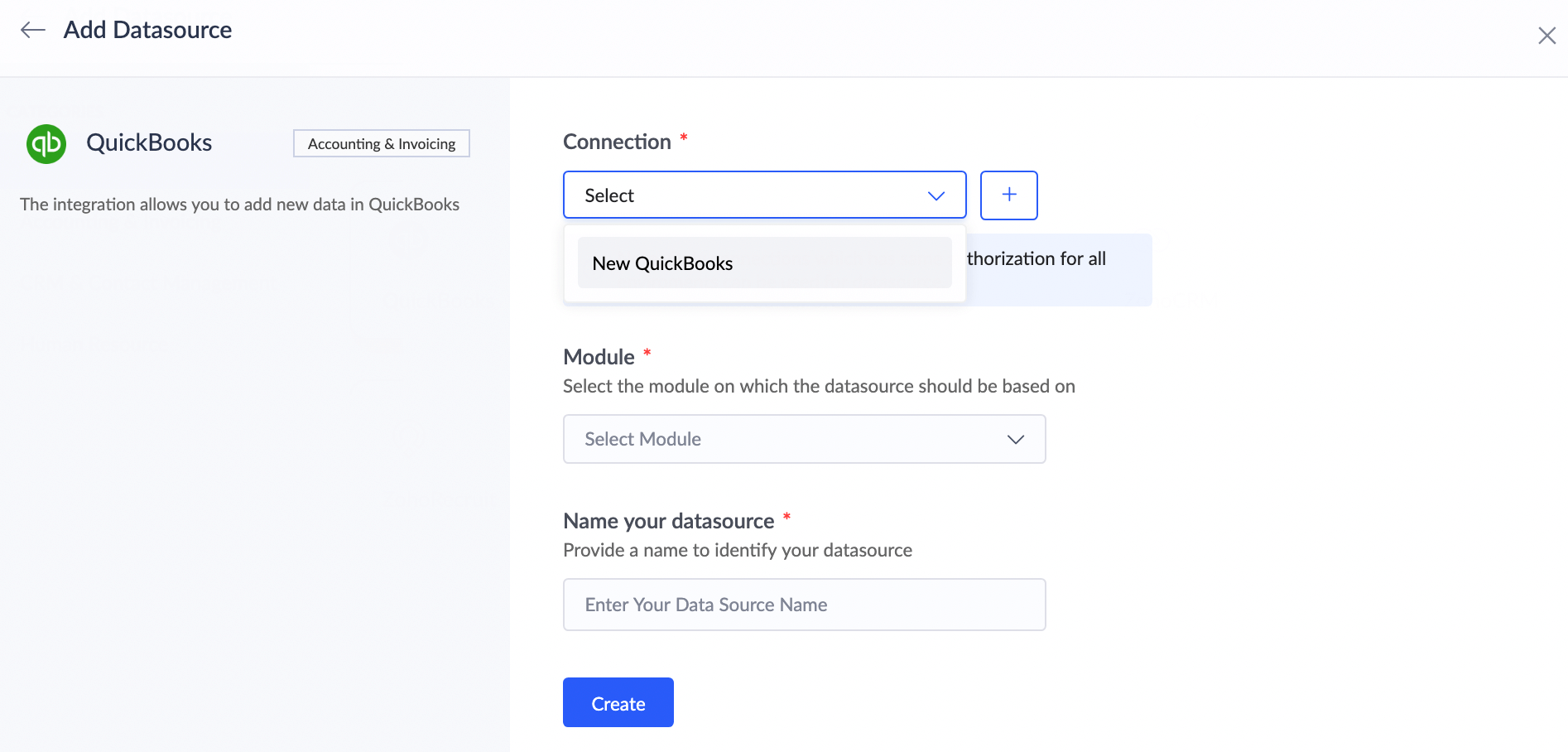Click the Module section label

[x=599, y=357]
